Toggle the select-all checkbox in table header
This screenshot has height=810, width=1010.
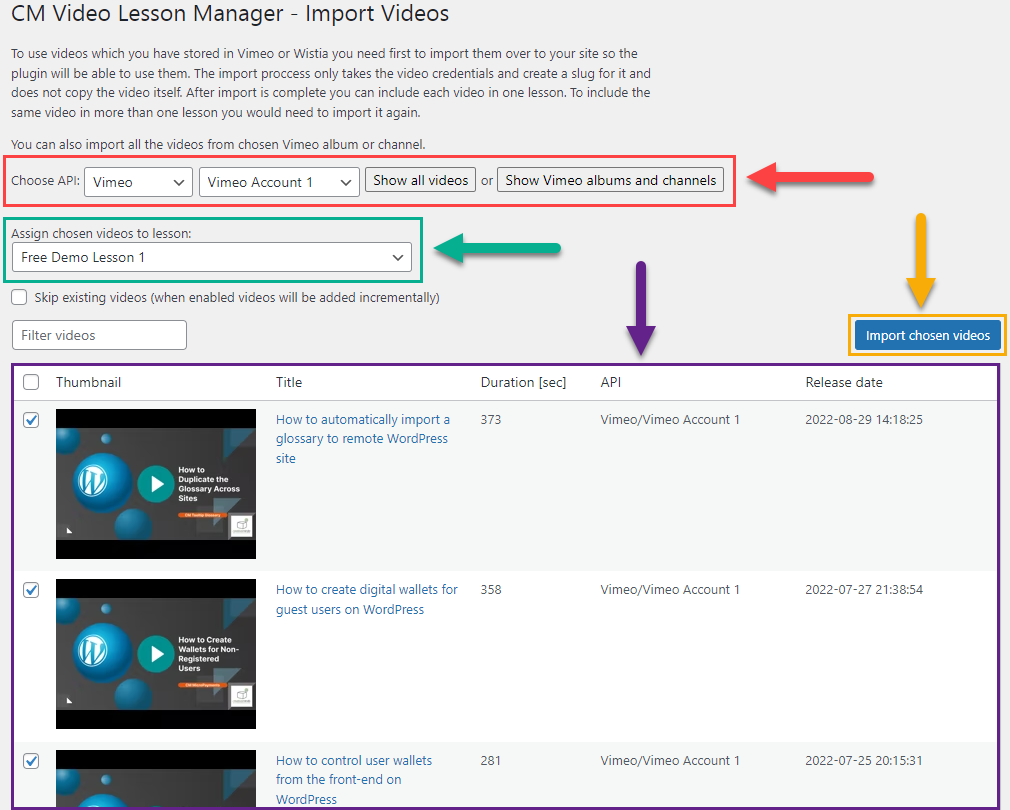(x=31, y=382)
